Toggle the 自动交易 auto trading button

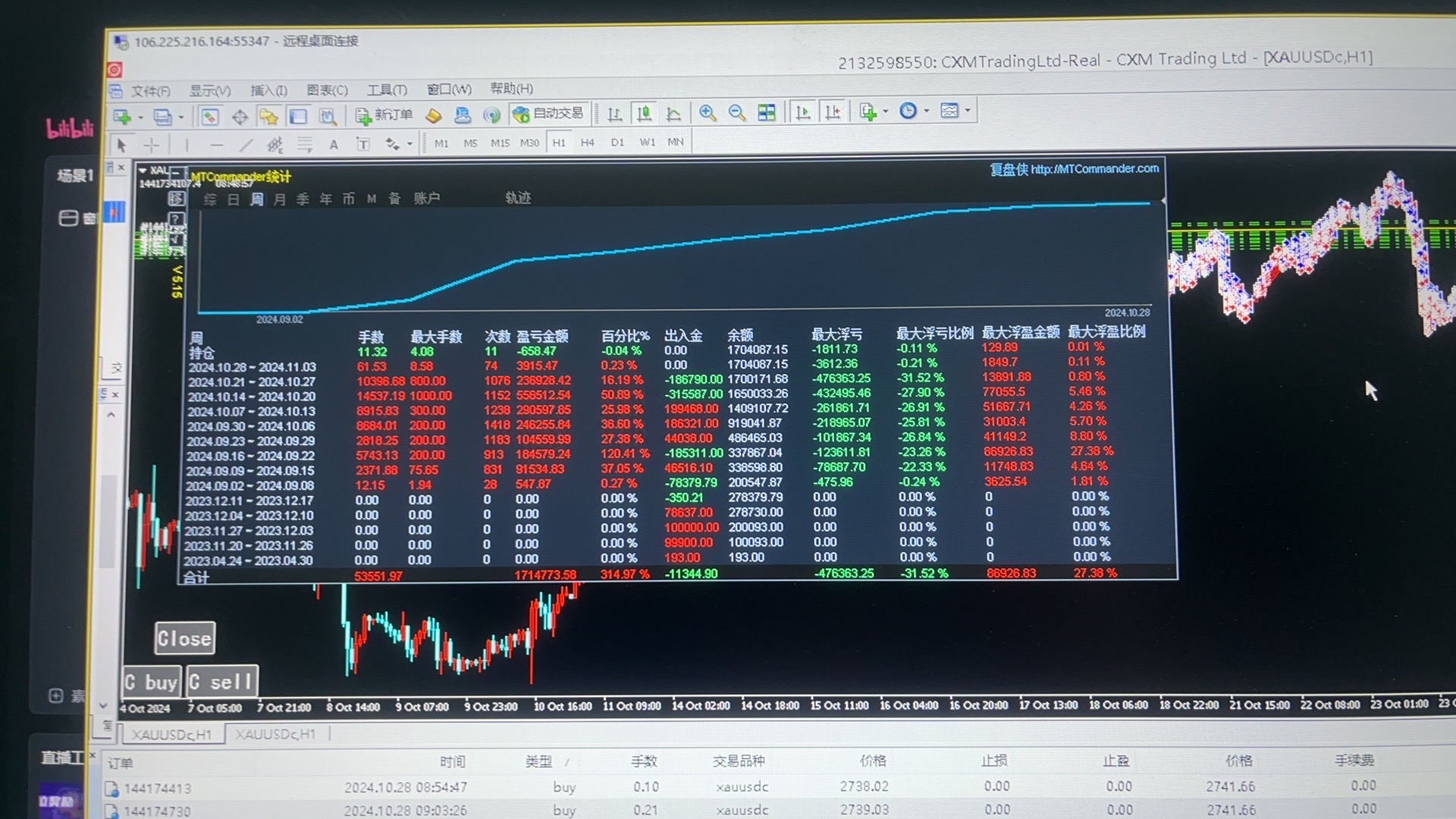[548, 114]
